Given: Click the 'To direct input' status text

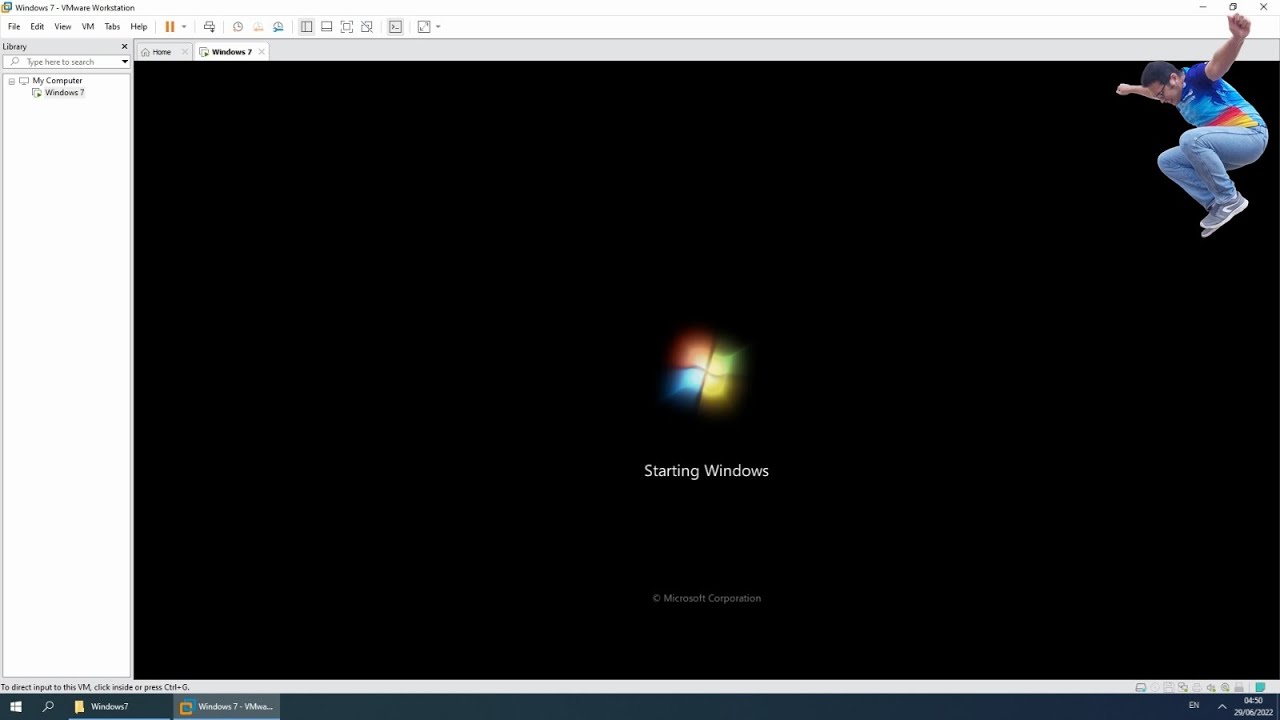Looking at the screenshot, I should (95, 687).
